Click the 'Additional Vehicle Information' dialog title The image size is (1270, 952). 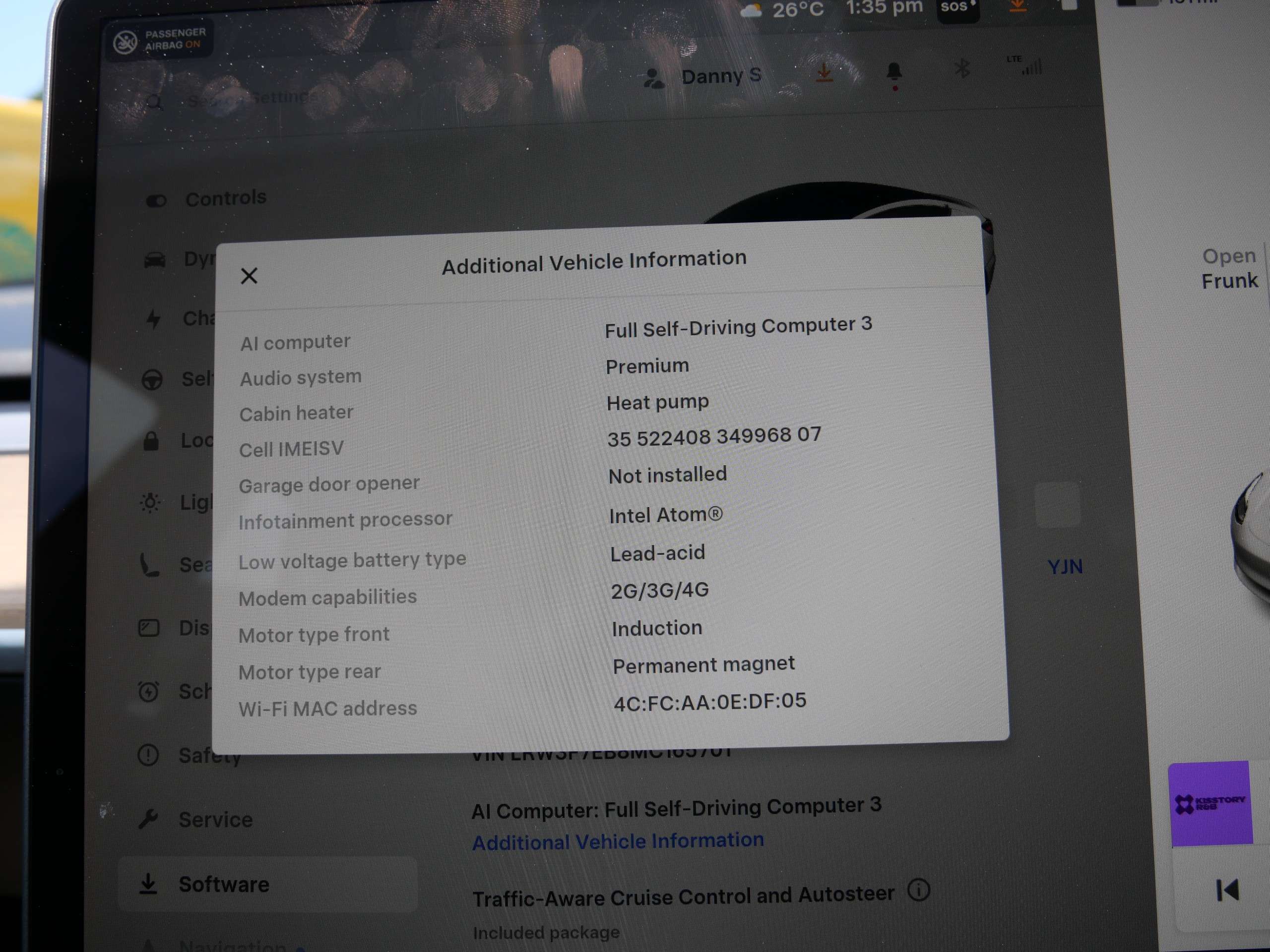tap(594, 262)
